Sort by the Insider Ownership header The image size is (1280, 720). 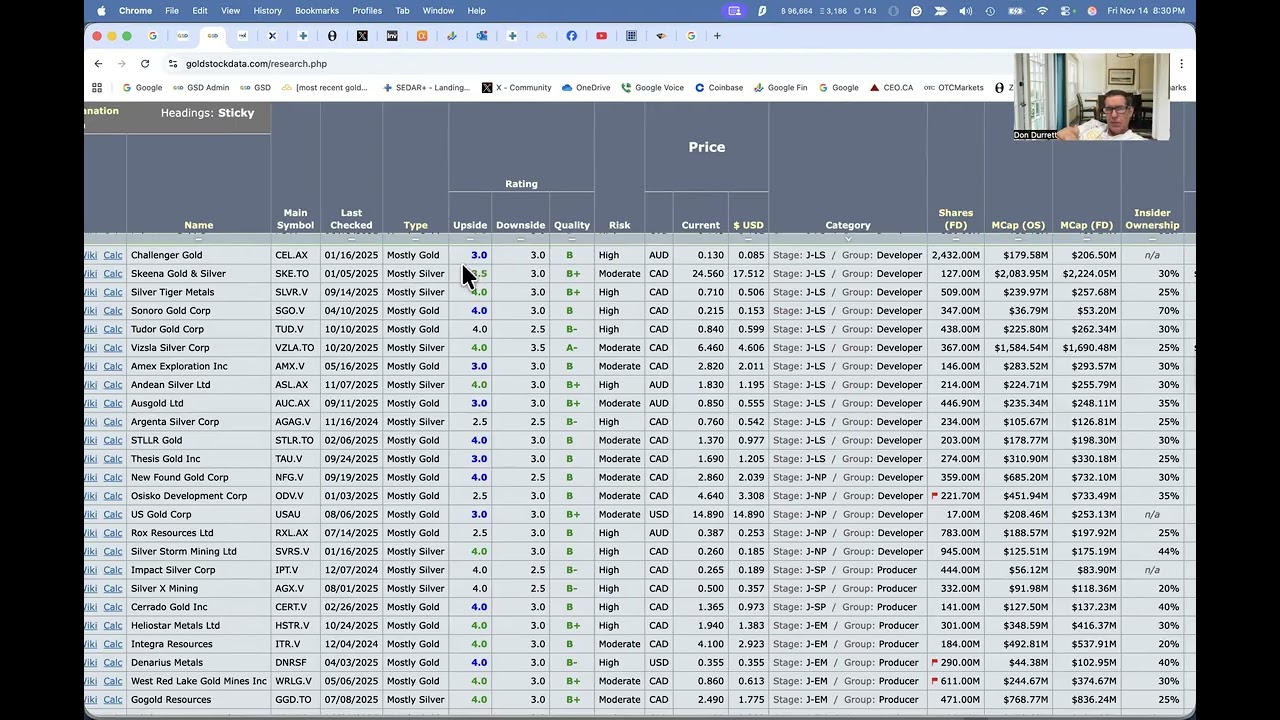click(x=1152, y=219)
